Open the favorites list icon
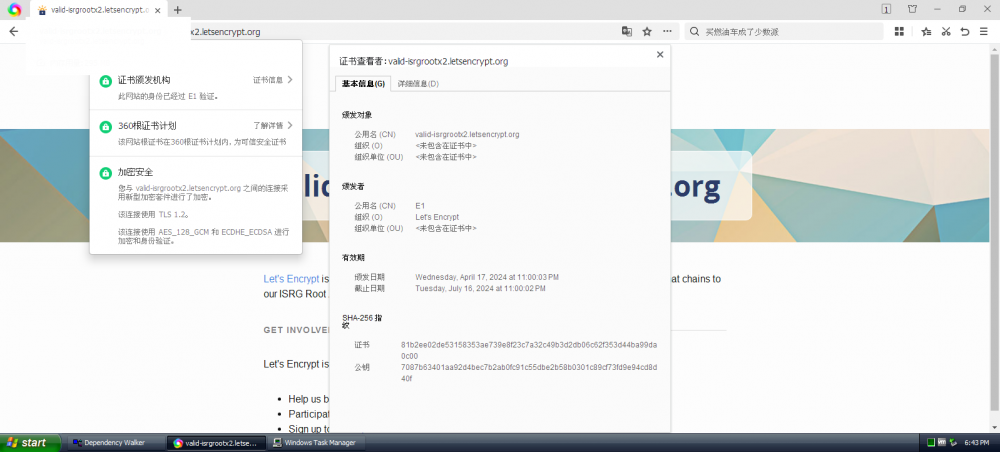This screenshot has width=1000, height=452. pyautogui.click(x=925, y=31)
